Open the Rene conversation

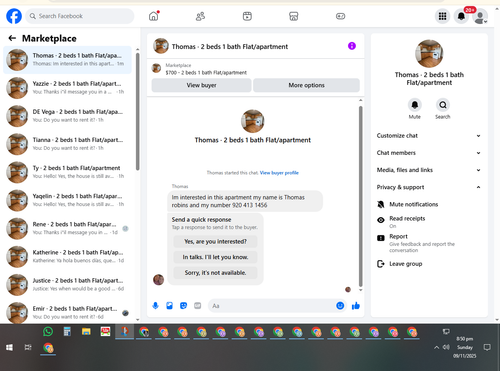click(x=67, y=228)
